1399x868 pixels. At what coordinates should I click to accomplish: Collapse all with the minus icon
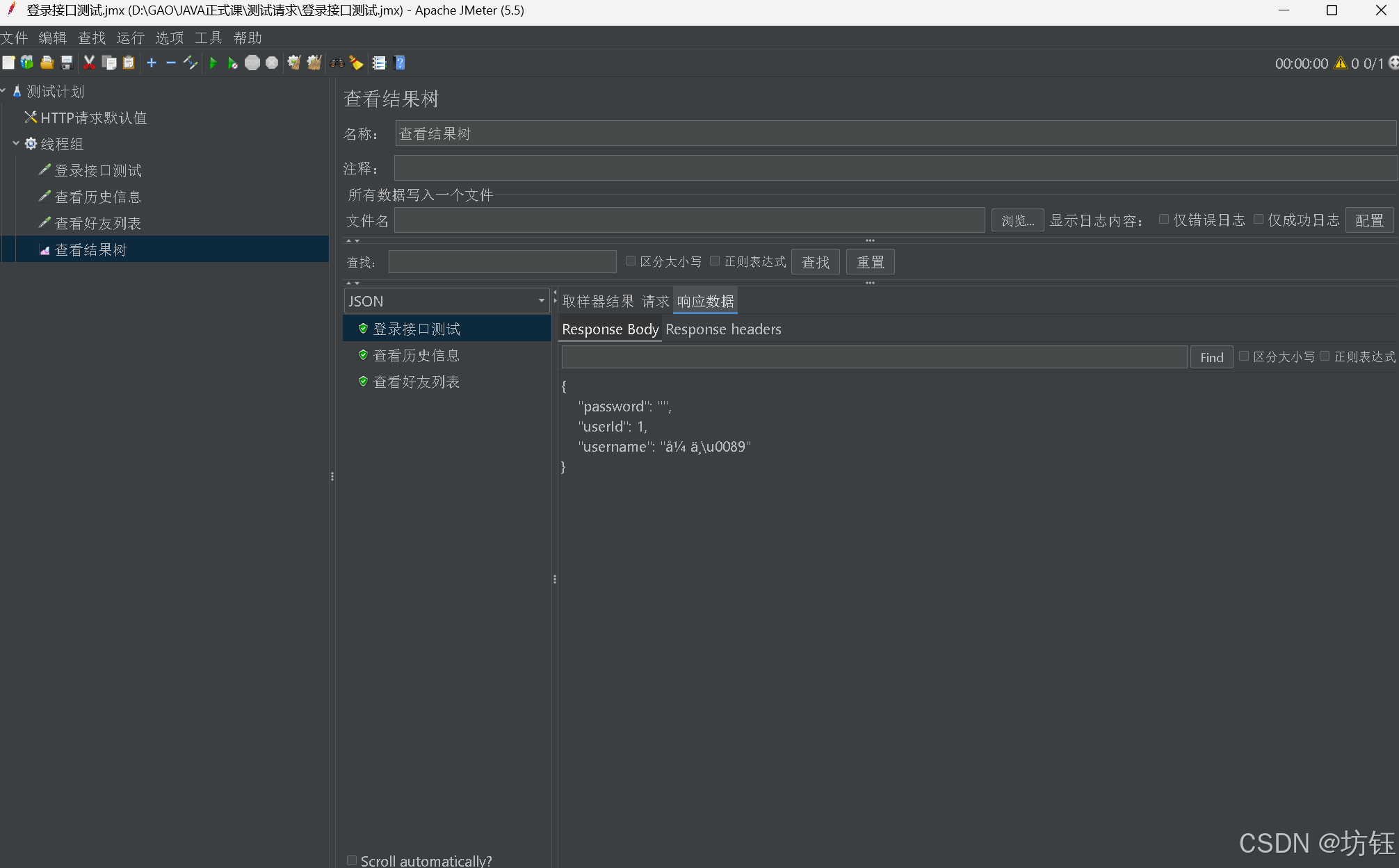point(171,63)
